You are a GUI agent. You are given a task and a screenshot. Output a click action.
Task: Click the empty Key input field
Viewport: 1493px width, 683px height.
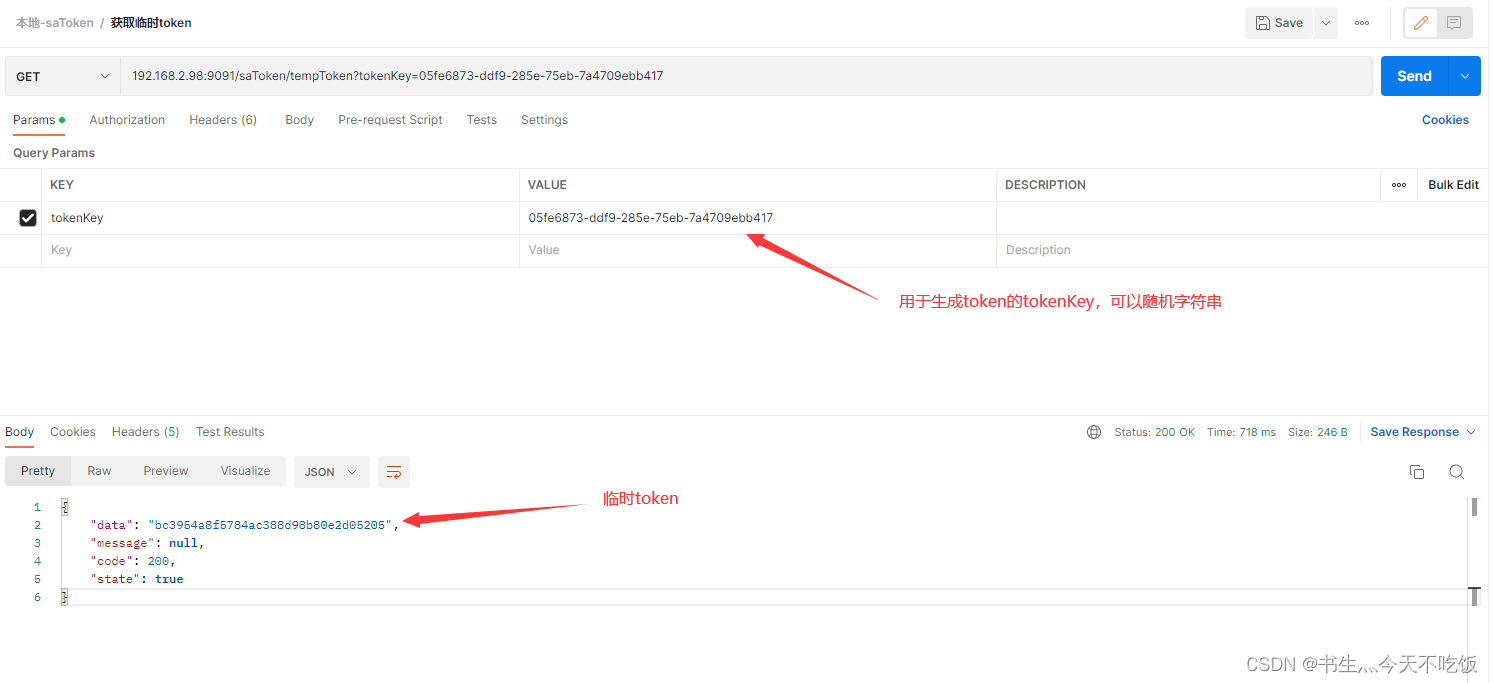(280, 251)
